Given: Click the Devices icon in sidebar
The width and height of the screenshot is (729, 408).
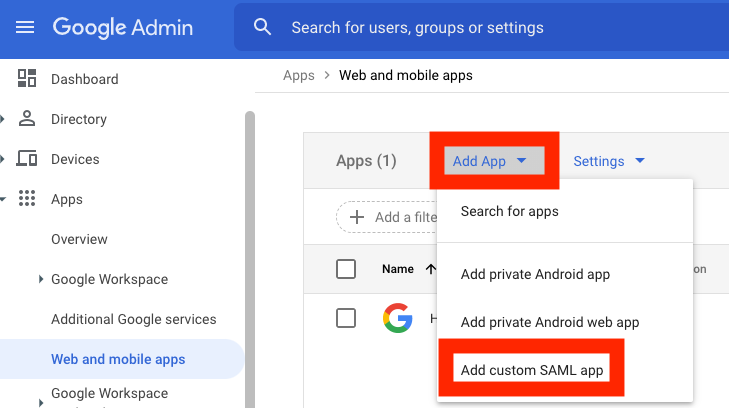Looking at the screenshot, I should 27,158.
